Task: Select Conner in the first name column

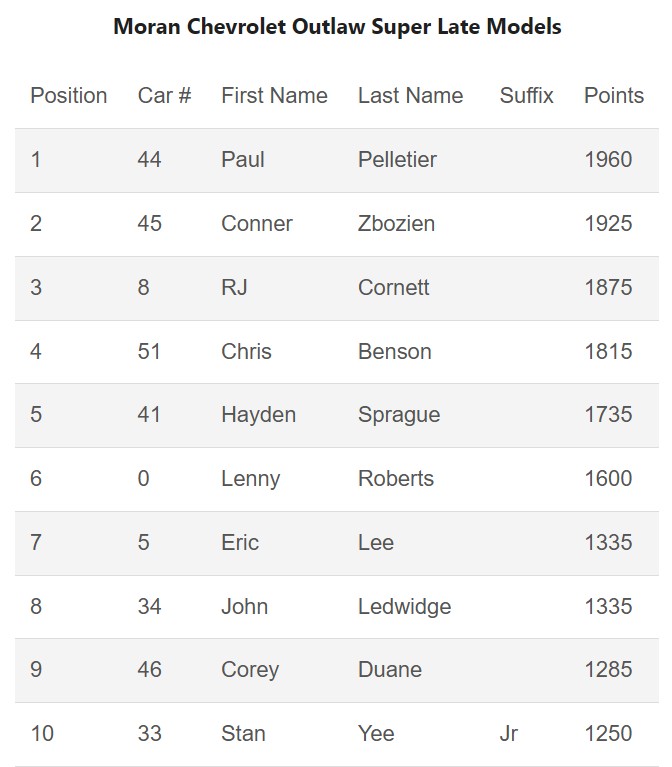Action: (256, 224)
